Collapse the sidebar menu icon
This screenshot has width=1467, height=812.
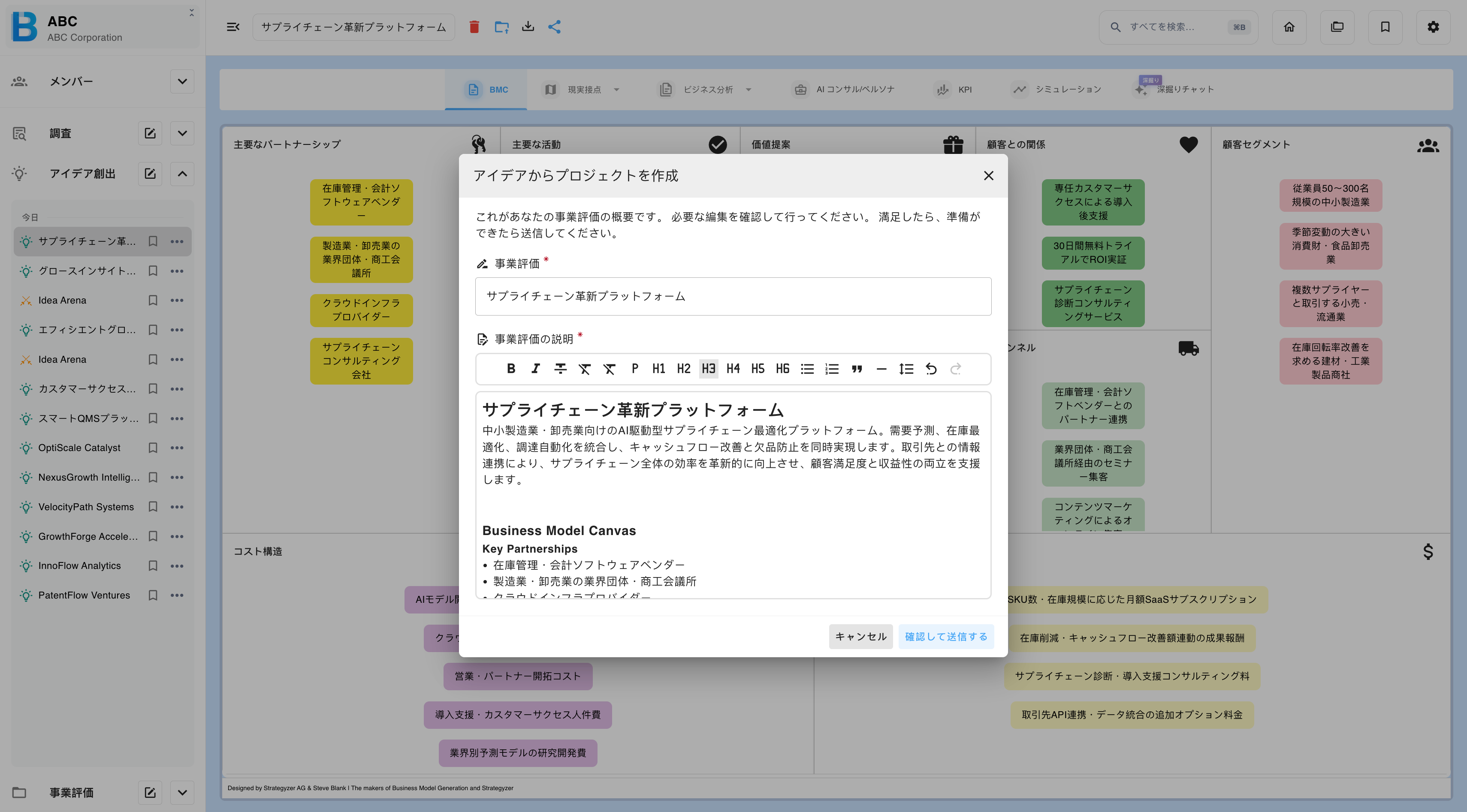[233, 27]
